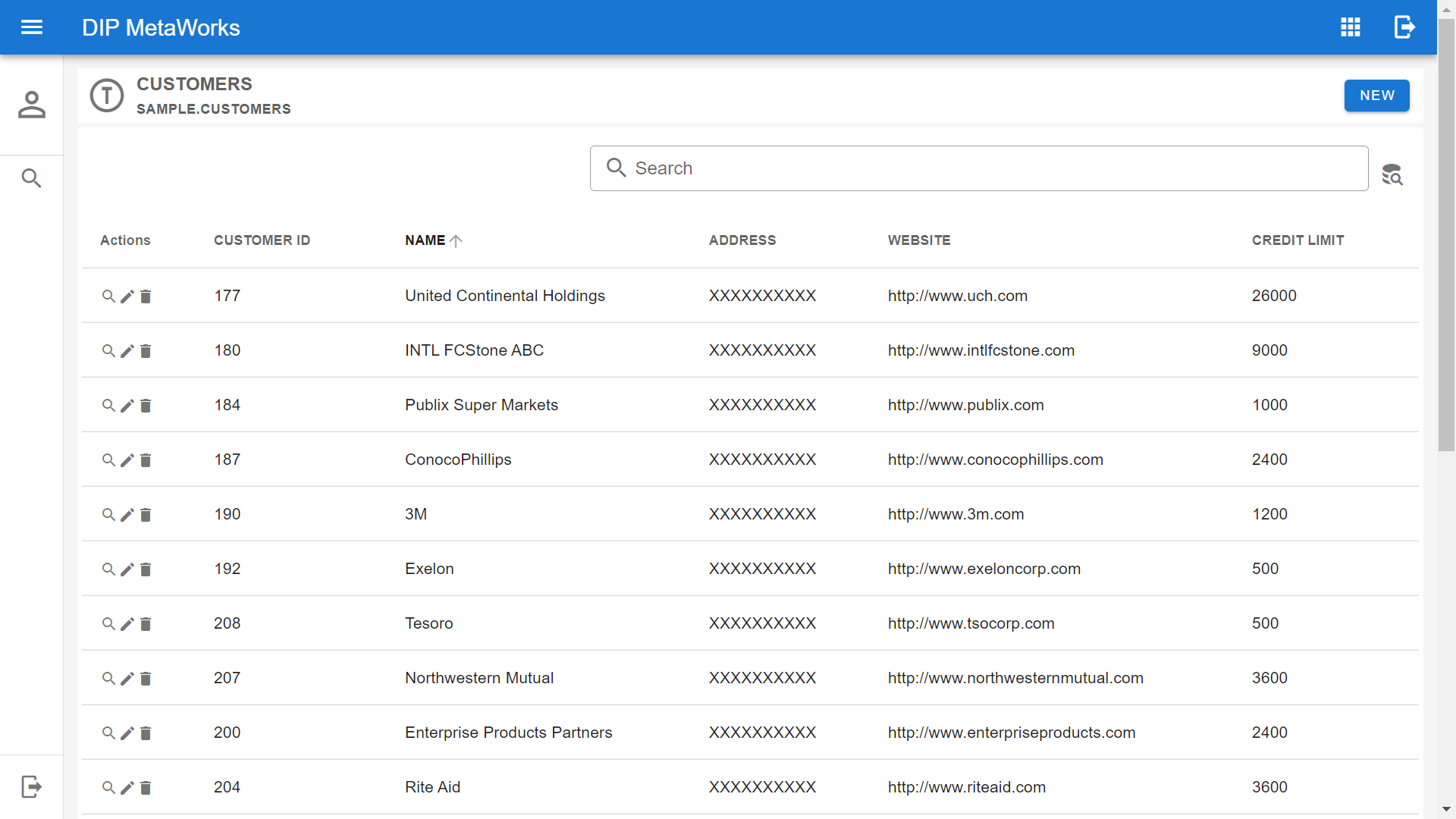Click the http://www.publix.com website cell
The width and height of the screenshot is (1456, 819).
(x=966, y=405)
